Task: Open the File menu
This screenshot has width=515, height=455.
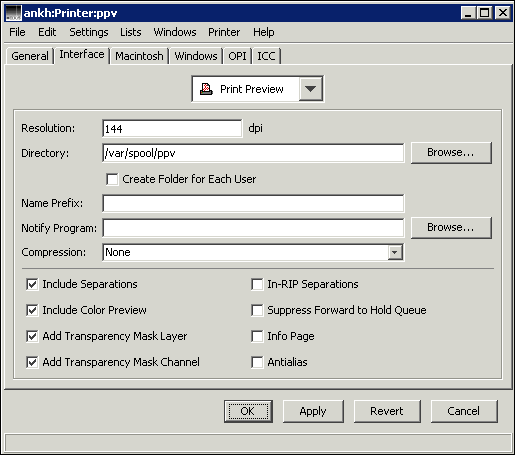Action: (17, 32)
